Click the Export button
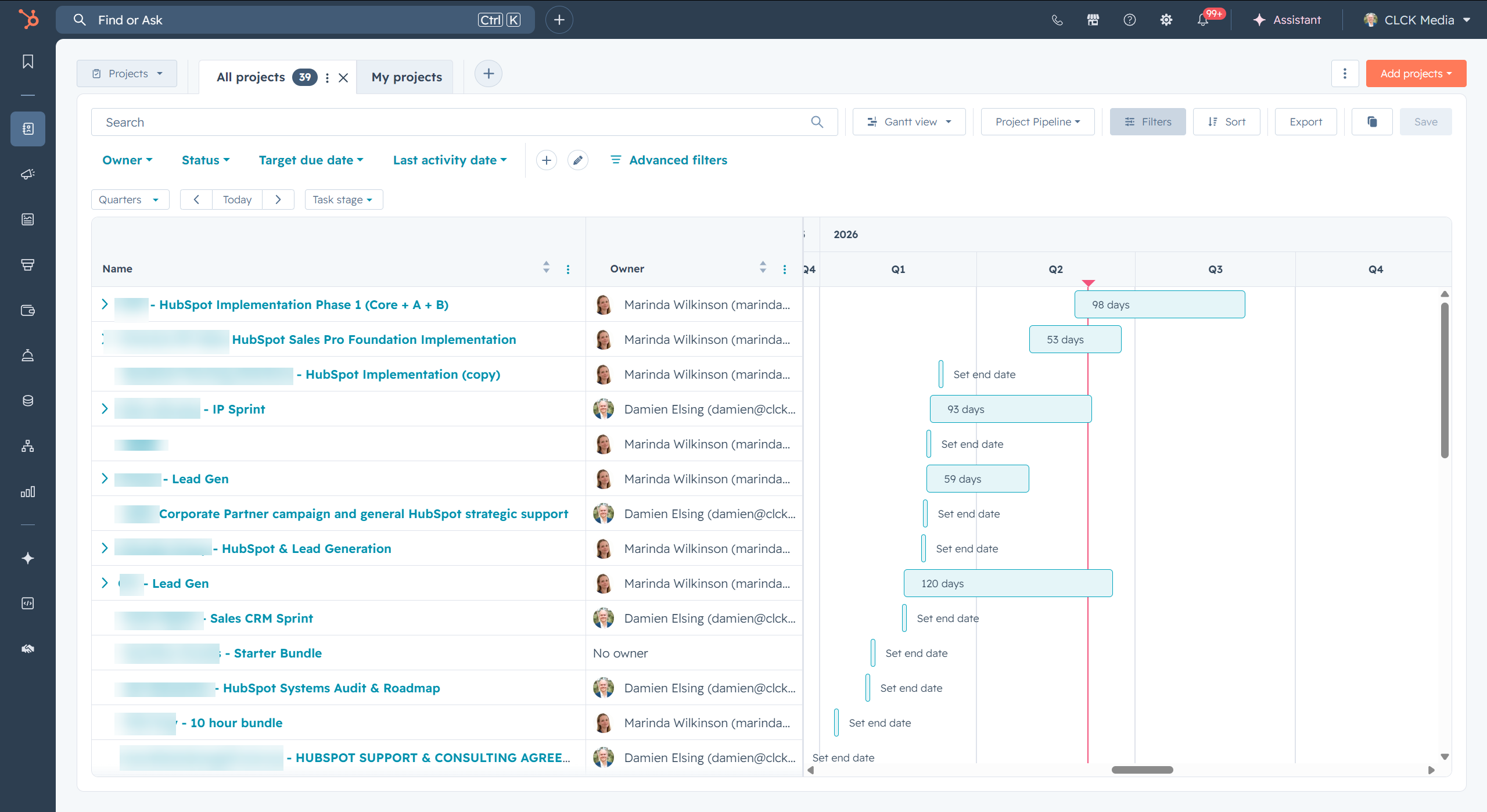1487x812 pixels. (1306, 122)
